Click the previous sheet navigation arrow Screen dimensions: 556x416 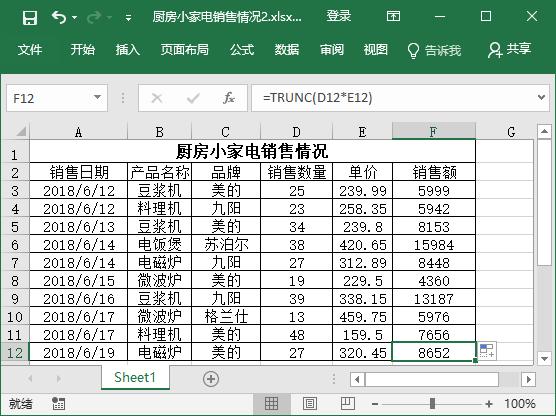click(30, 379)
